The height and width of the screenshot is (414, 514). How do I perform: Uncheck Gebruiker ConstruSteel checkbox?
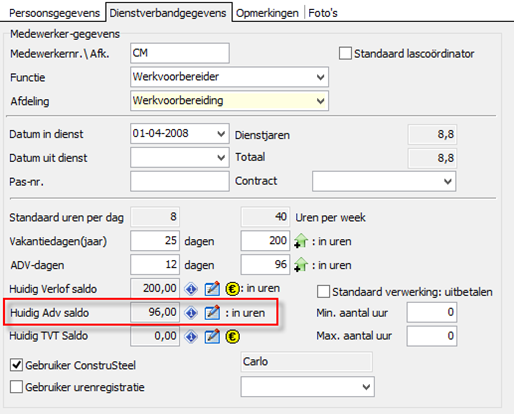pyautogui.click(x=16, y=365)
